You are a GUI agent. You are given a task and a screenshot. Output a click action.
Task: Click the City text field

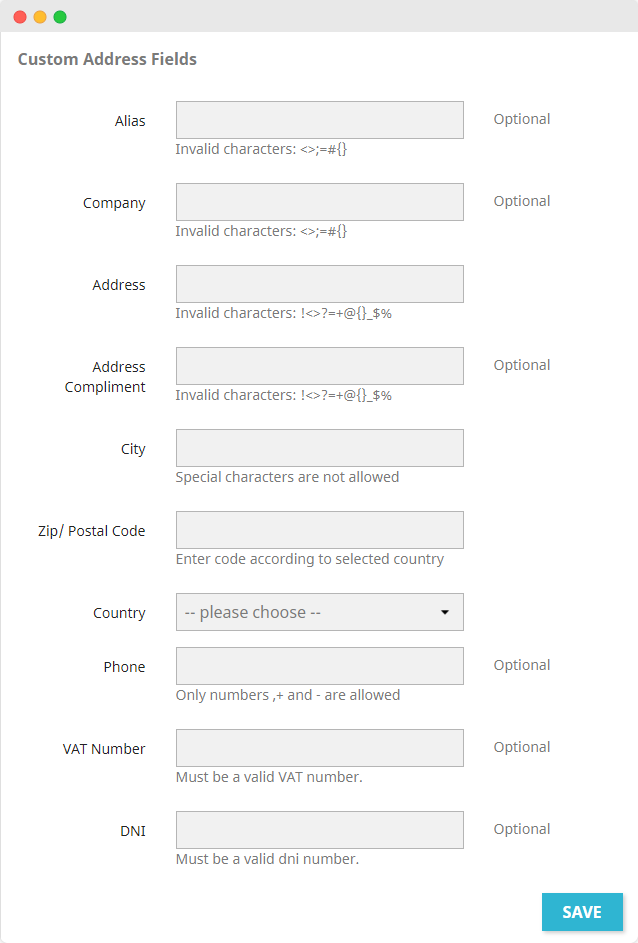319,448
